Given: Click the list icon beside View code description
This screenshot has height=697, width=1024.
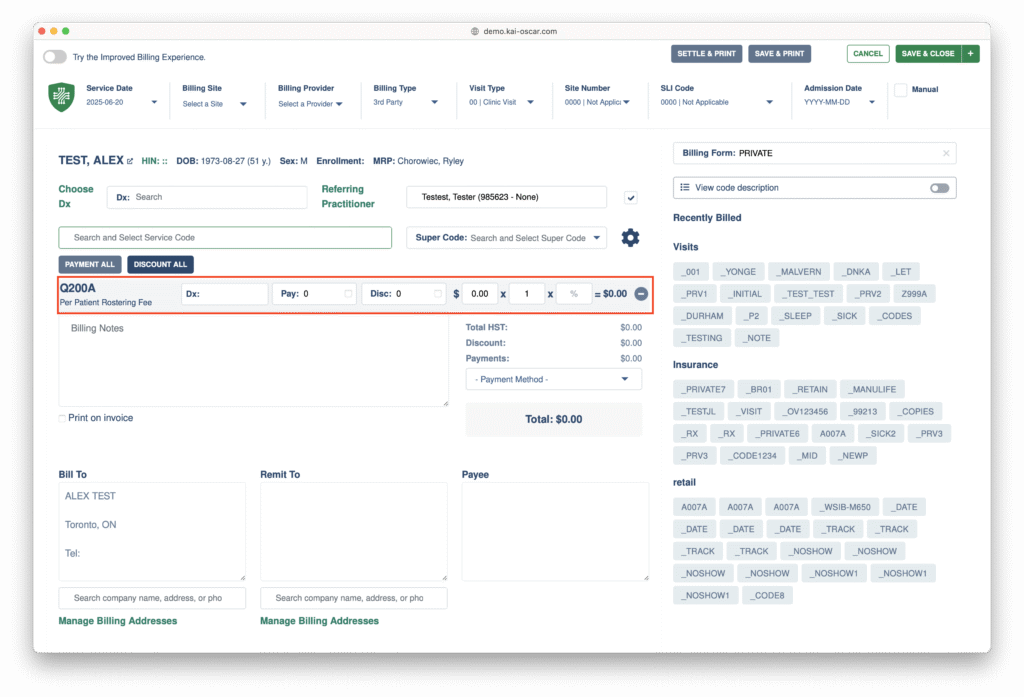Looking at the screenshot, I should (684, 188).
